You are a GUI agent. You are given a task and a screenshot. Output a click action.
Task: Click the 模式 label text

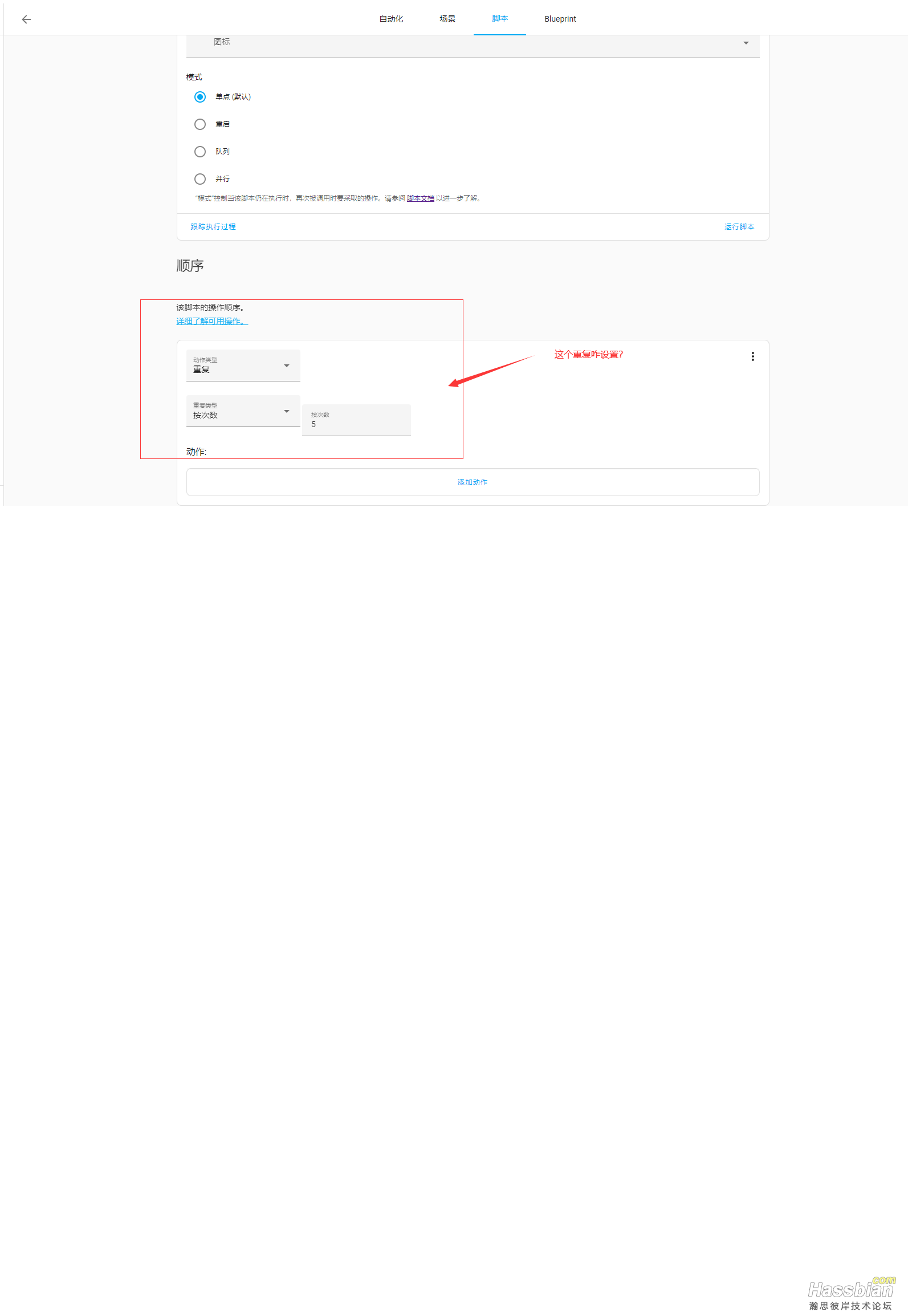pos(194,78)
